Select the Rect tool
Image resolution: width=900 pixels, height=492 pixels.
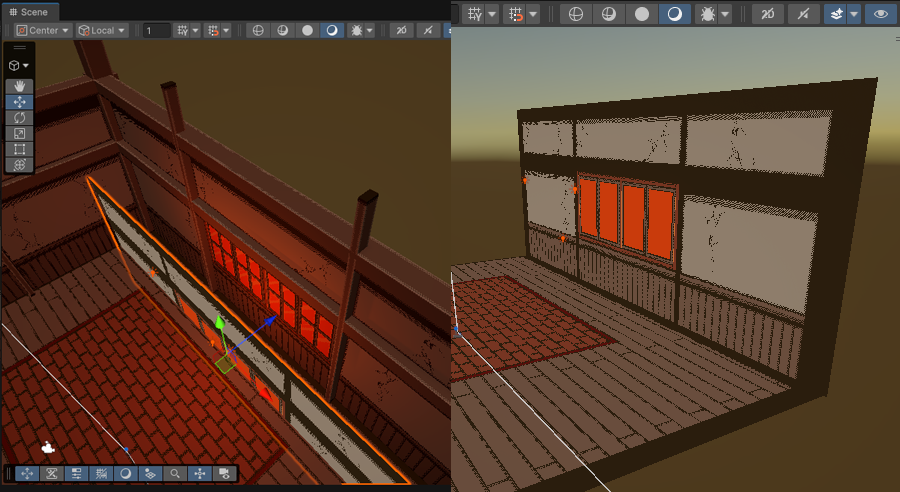pyautogui.click(x=20, y=149)
